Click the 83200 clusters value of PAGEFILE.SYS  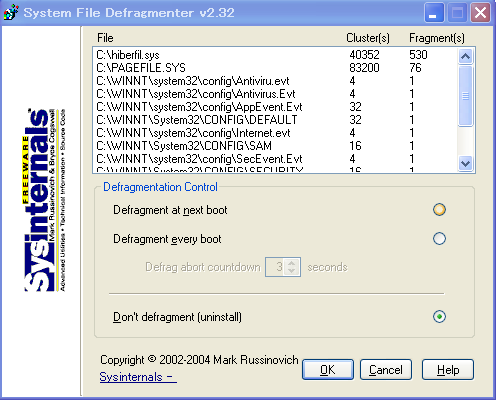(x=364, y=68)
